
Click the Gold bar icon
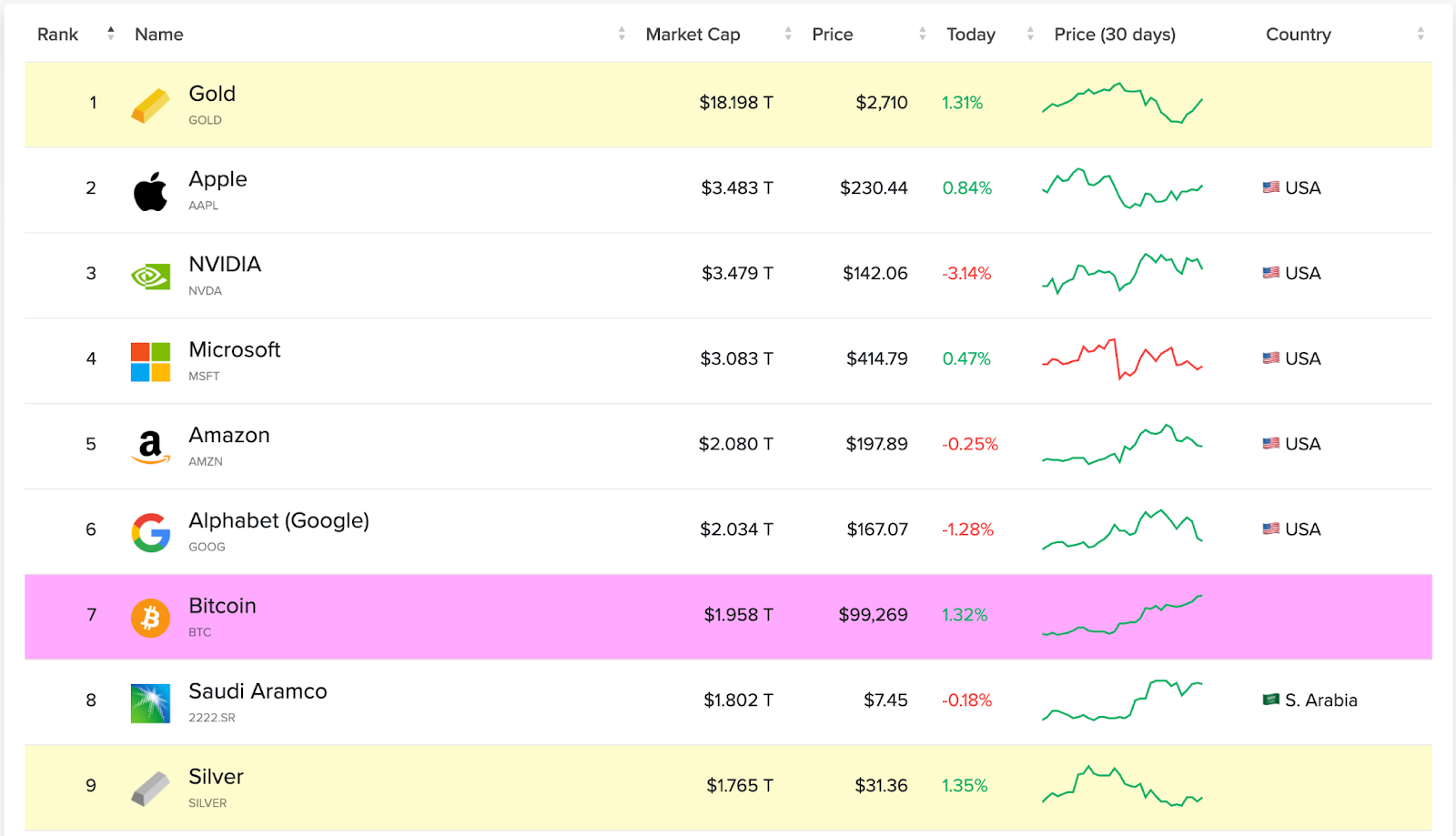tap(150, 106)
